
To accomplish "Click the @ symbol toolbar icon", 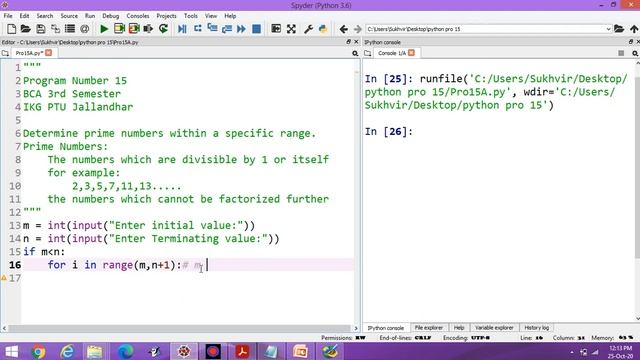I will coord(84,29).
